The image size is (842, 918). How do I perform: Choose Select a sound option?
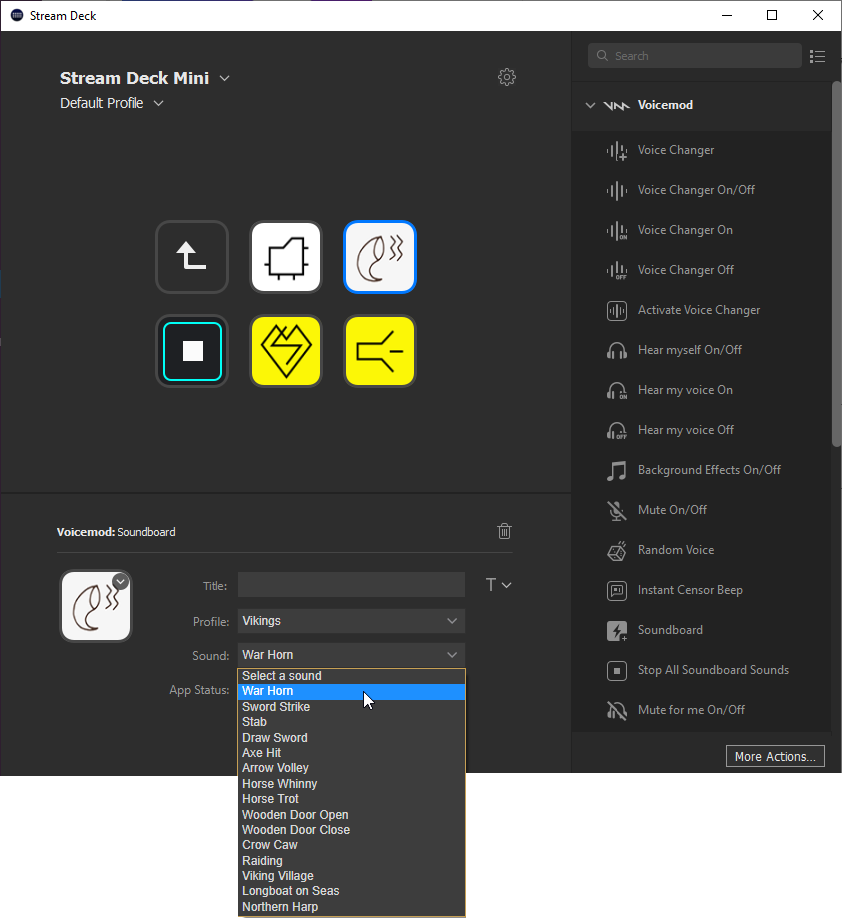pyautogui.click(x=351, y=676)
